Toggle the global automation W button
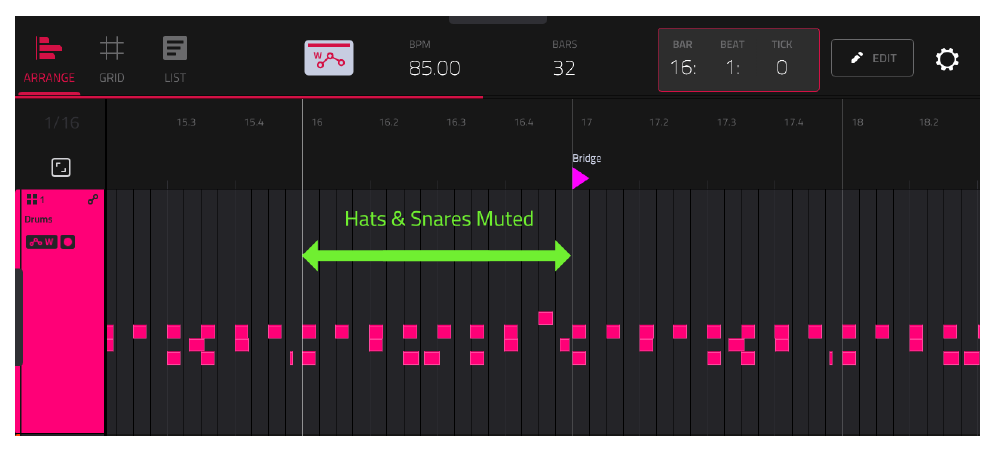Viewport: 996px width, 452px height. tap(328, 58)
